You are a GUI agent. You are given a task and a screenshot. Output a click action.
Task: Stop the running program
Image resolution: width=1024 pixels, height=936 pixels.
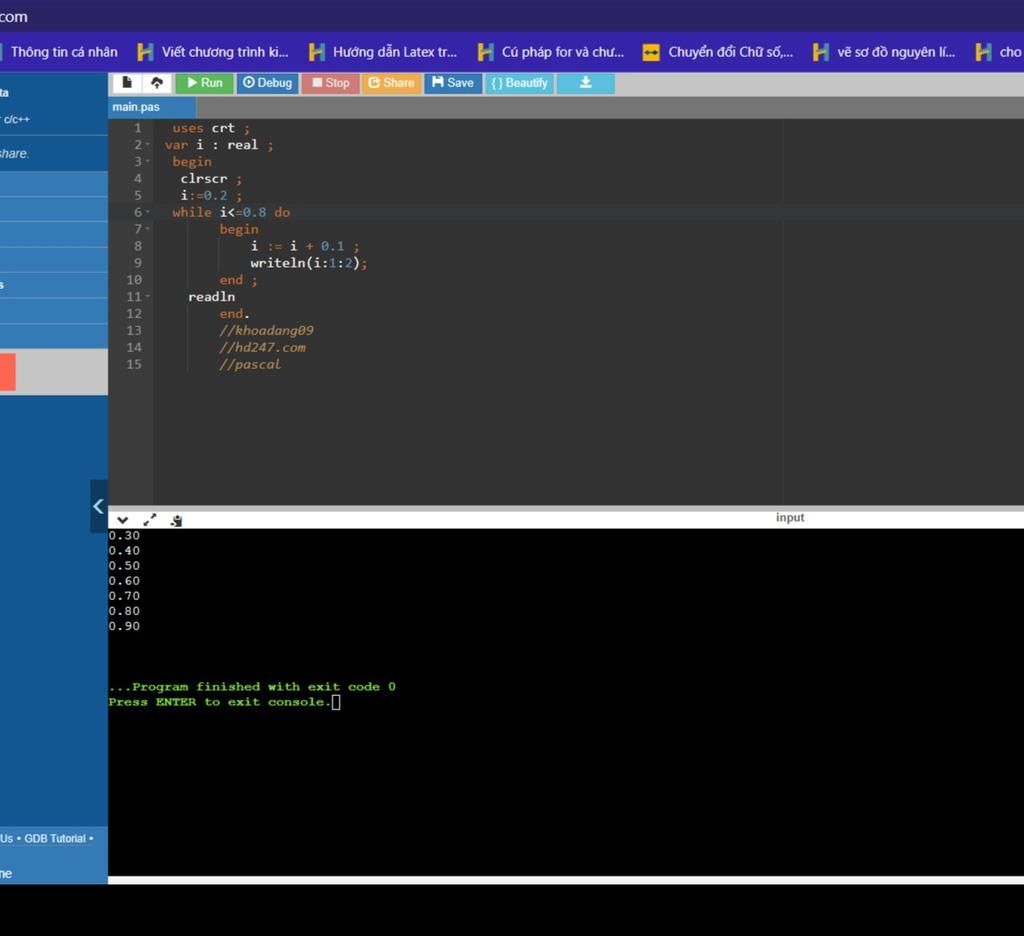pyautogui.click(x=330, y=83)
